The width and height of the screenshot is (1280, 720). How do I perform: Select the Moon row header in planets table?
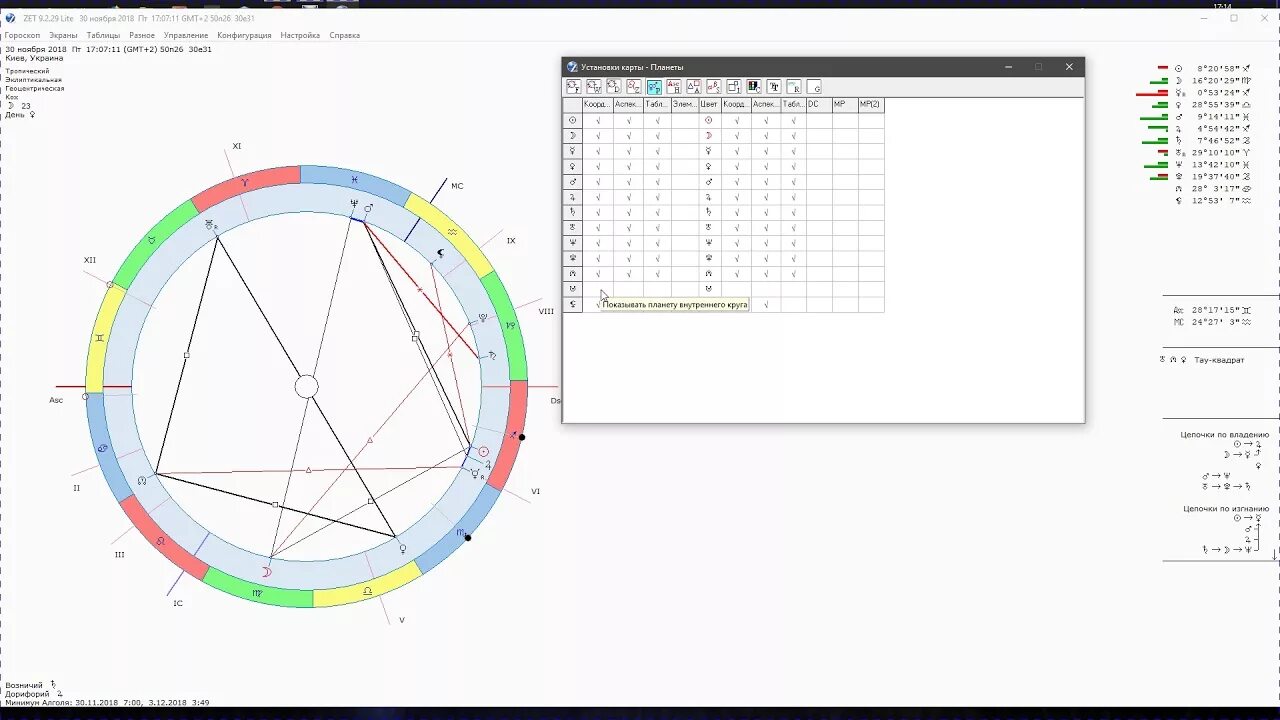click(x=573, y=136)
